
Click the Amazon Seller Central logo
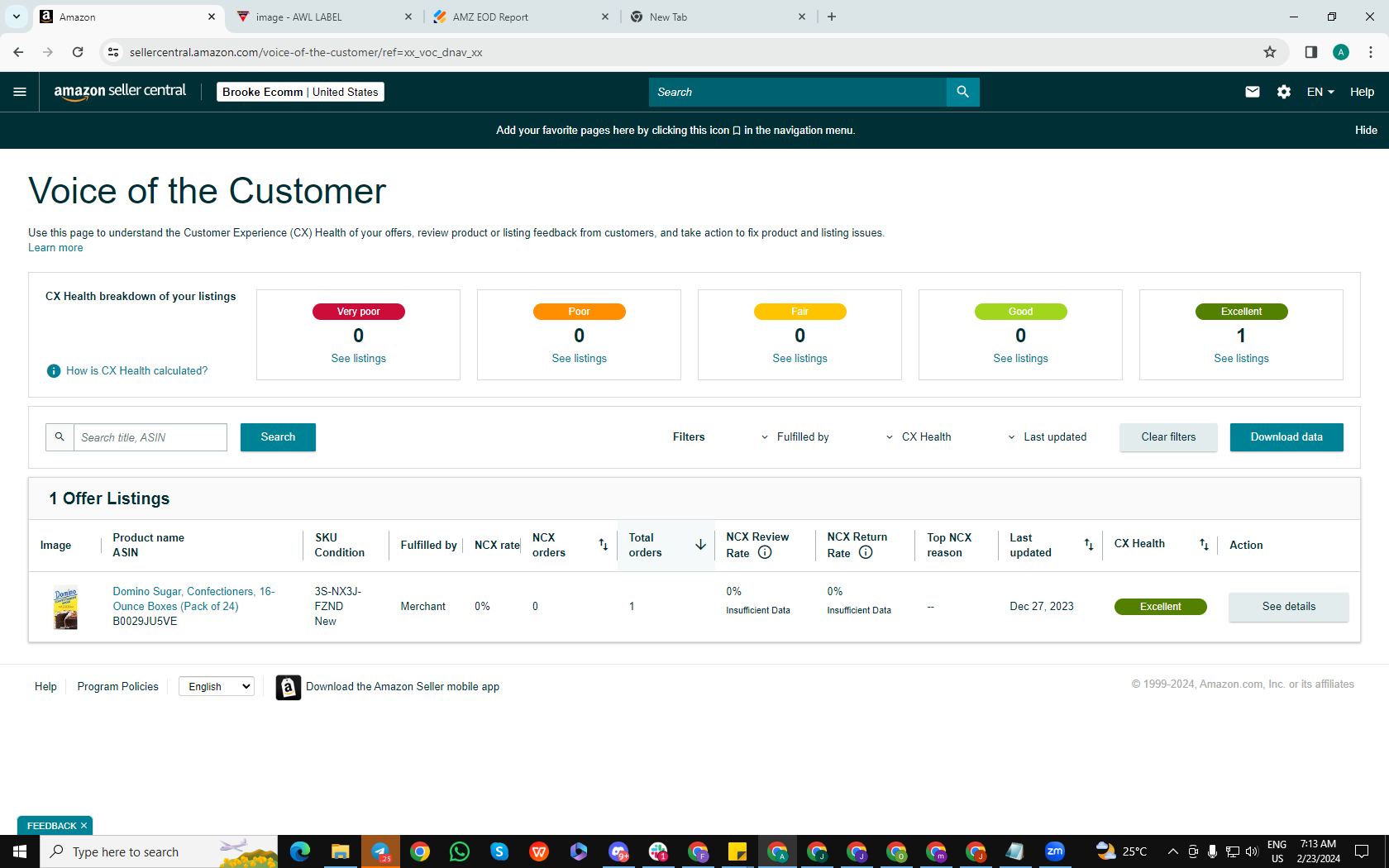pyautogui.click(x=120, y=92)
